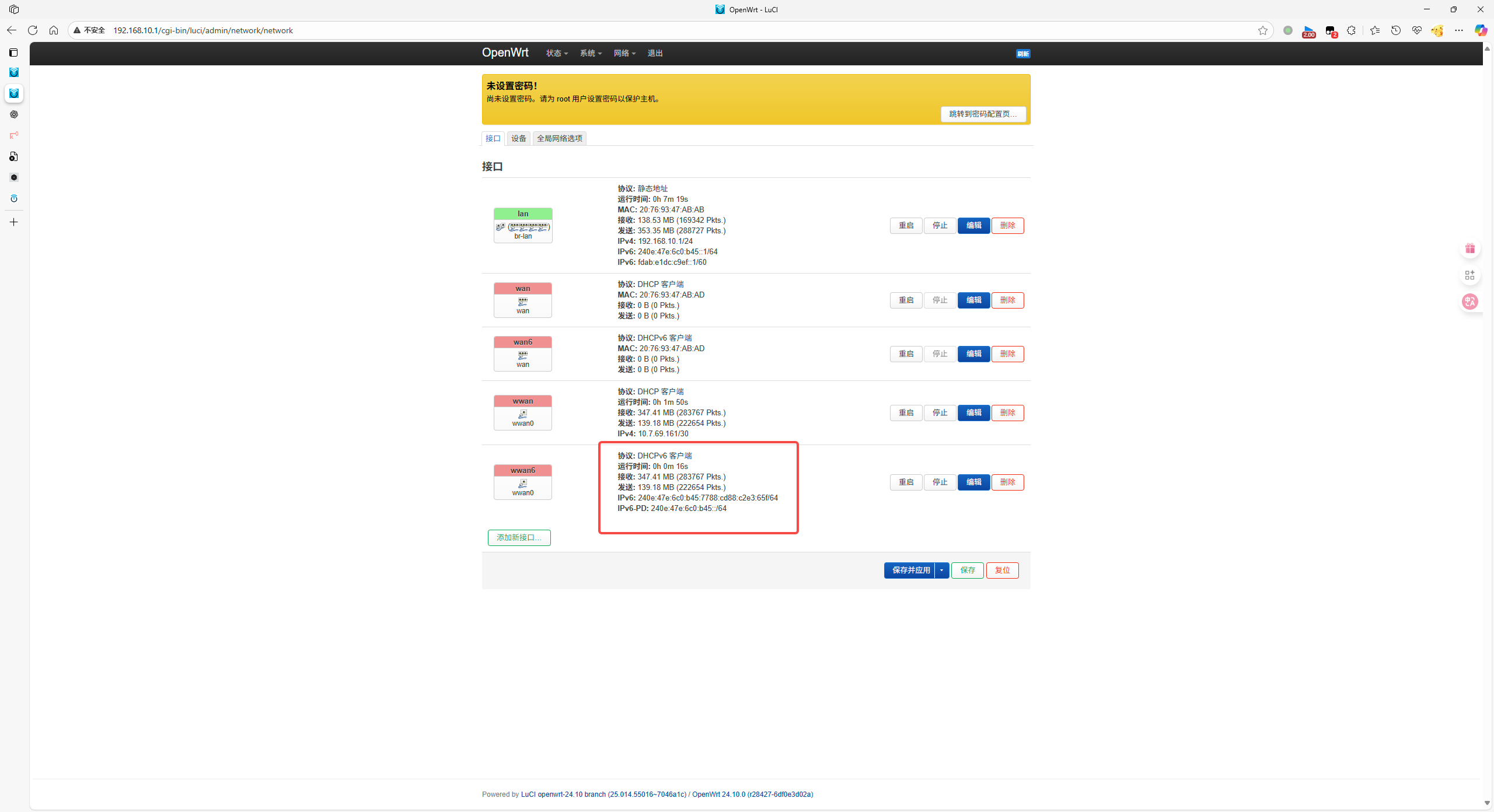Click the gift icon on right edge
Viewport: 1494px width, 812px height.
pos(1470,249)
